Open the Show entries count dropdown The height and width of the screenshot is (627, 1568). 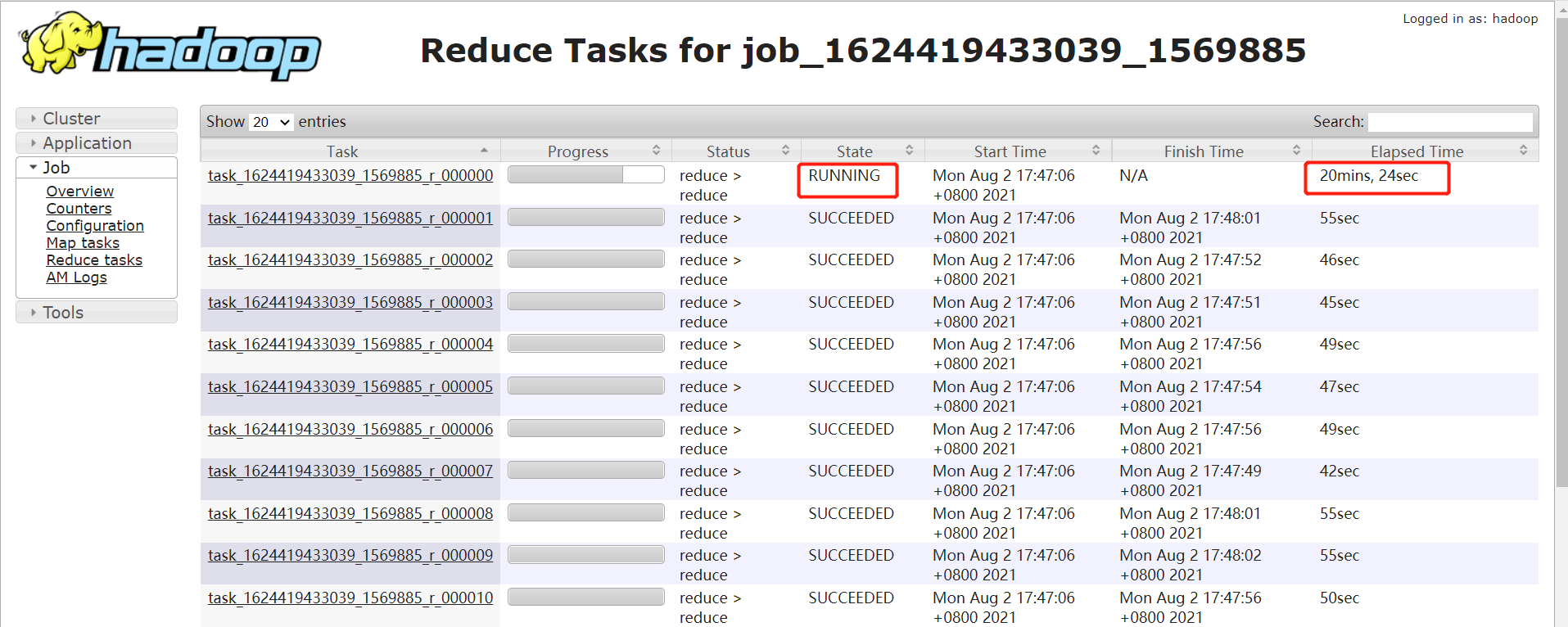click(271, 122)
